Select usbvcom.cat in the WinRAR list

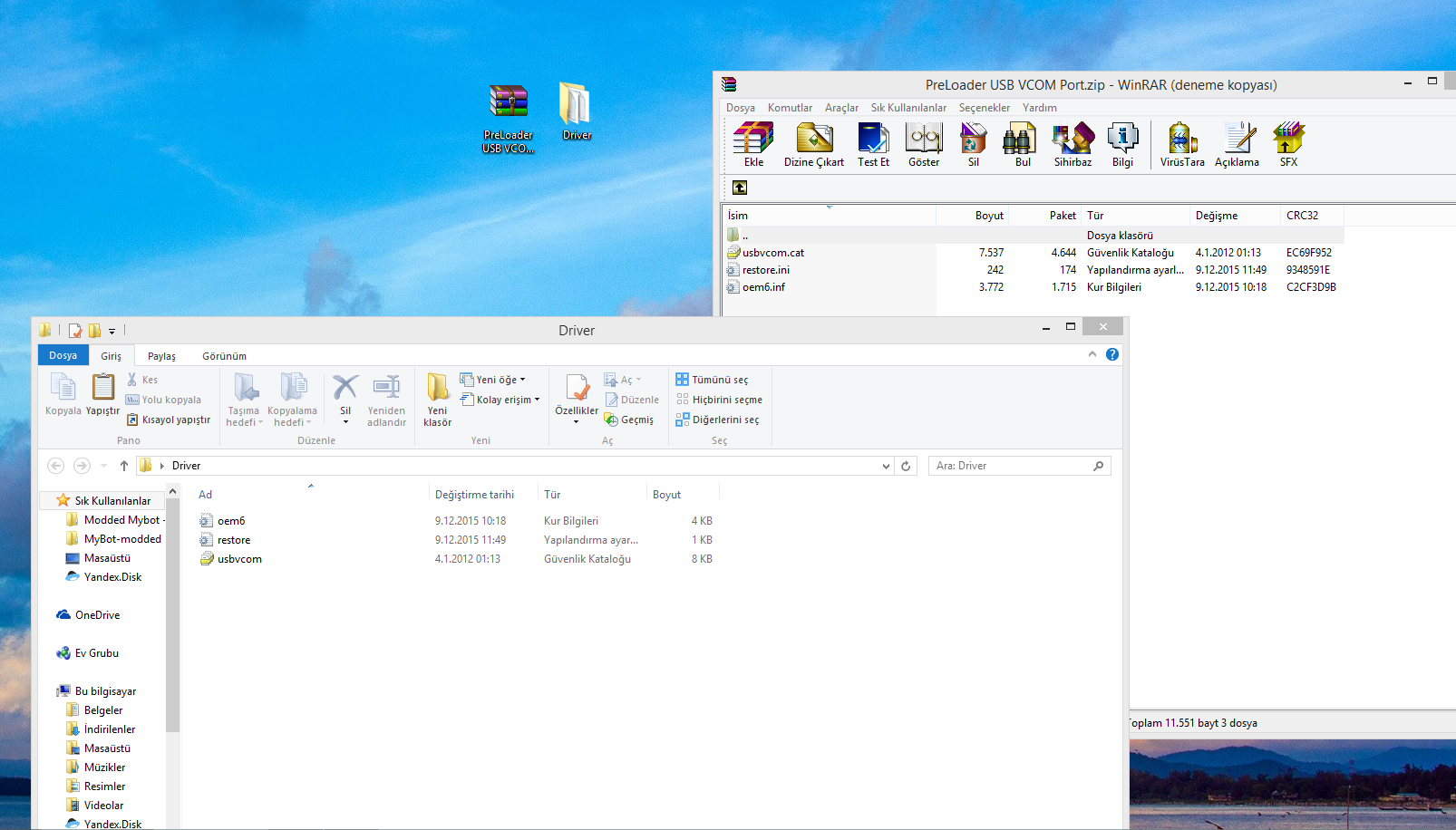772,253
